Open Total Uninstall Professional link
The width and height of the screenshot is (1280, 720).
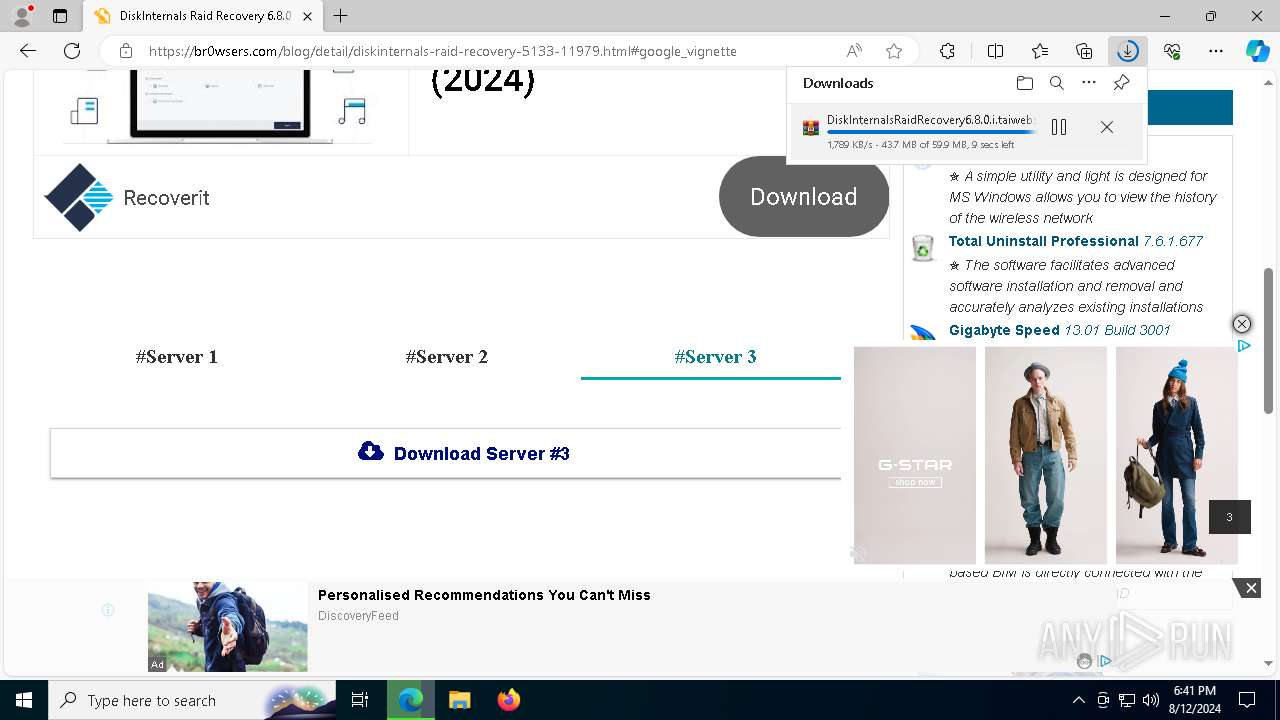1043,241
